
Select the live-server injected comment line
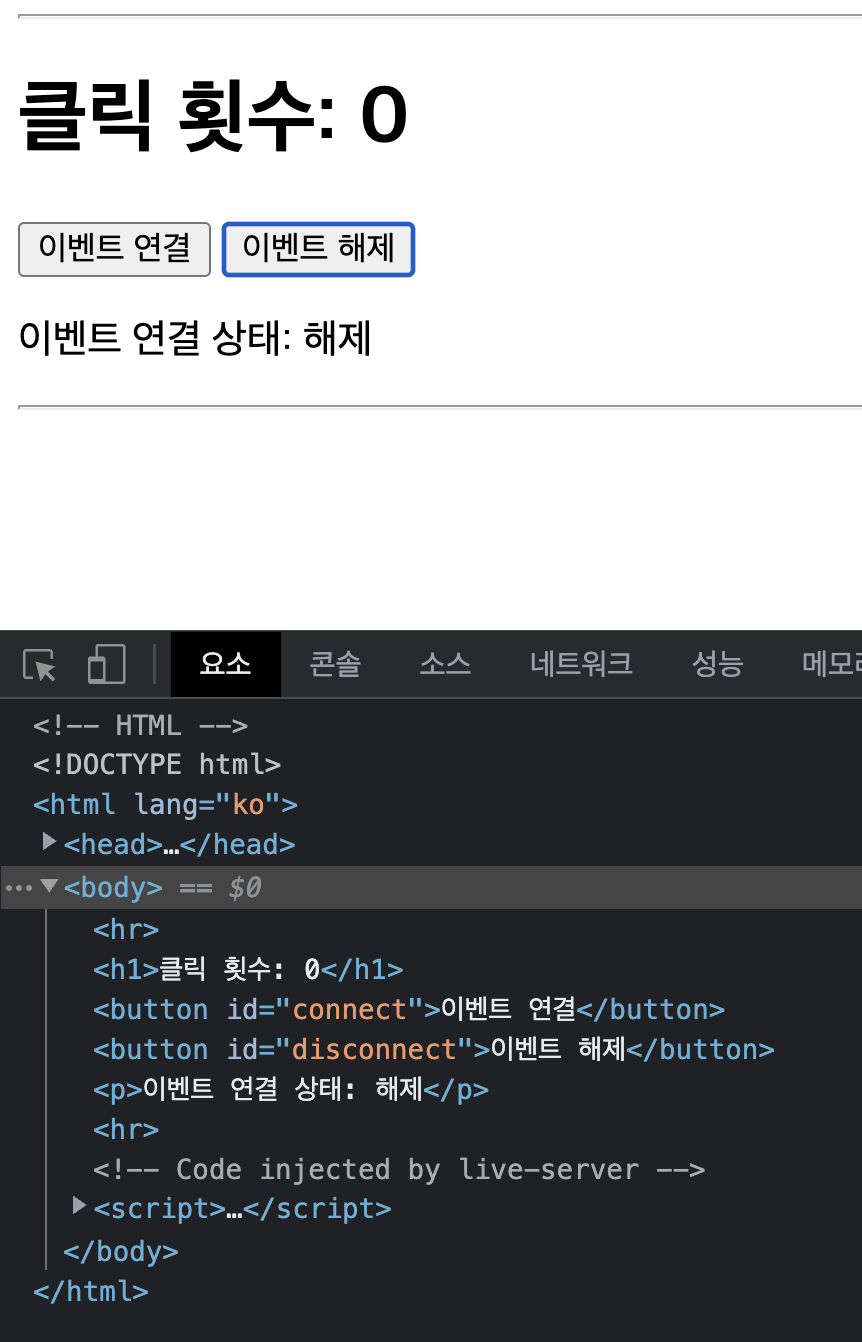pos(399,1169)
